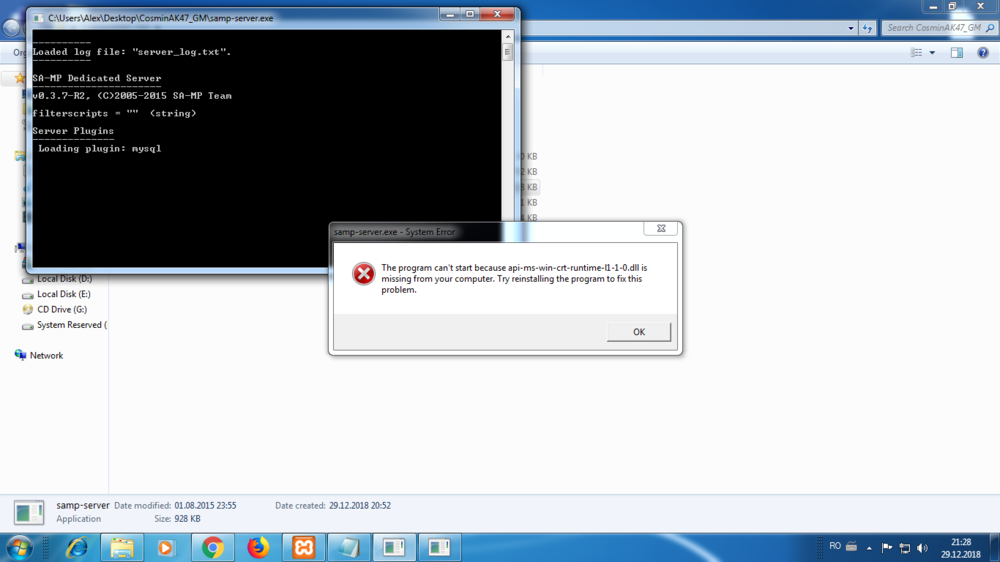Image resolution: width=1000 pixels, height=562 pixels.
Task: Click the Size value 928 KB
Action: click(187, 519)
